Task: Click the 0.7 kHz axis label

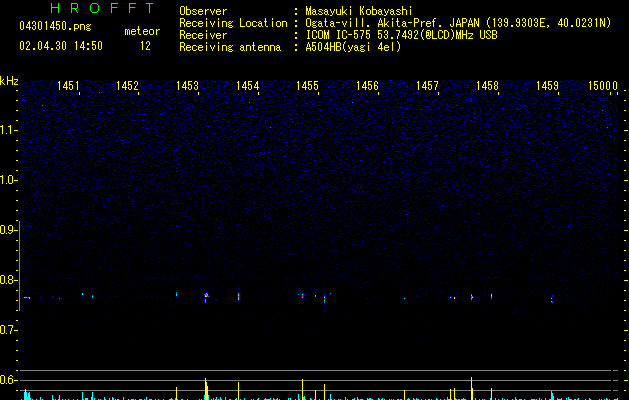Action: pos(8,330)
